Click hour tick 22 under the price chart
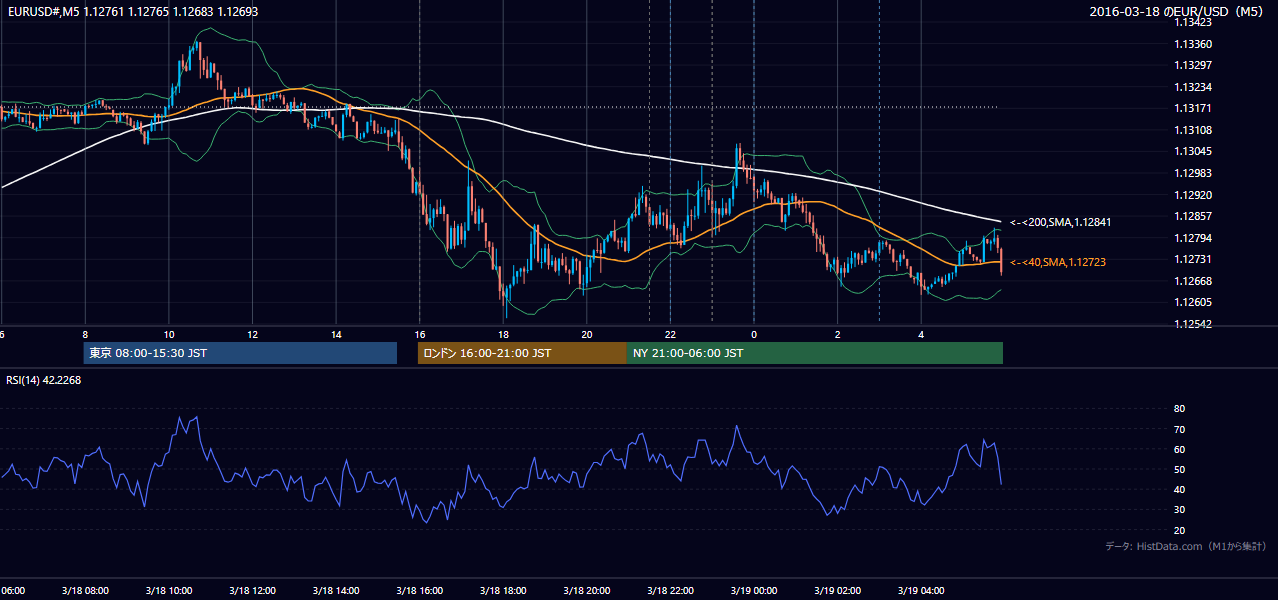The image size is (1278, 600). [670, 335]
